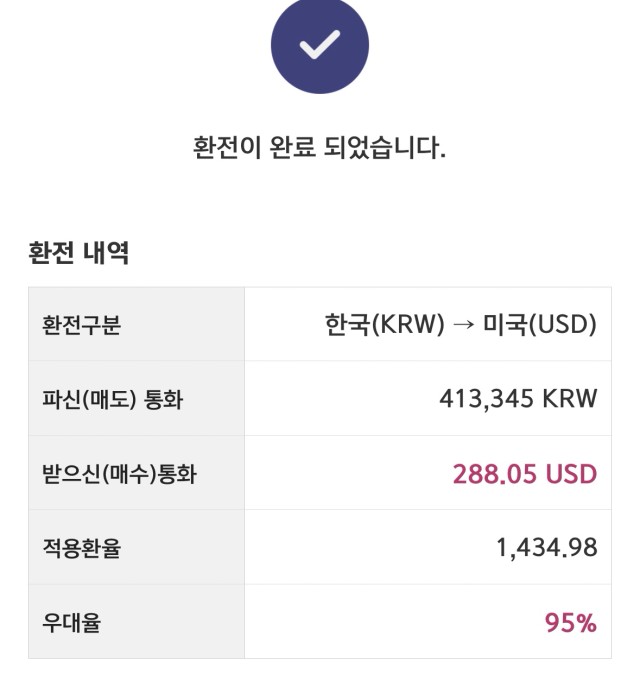Select the '환전이 완료 되었습니다.' message text

click(x=319, y=148)
